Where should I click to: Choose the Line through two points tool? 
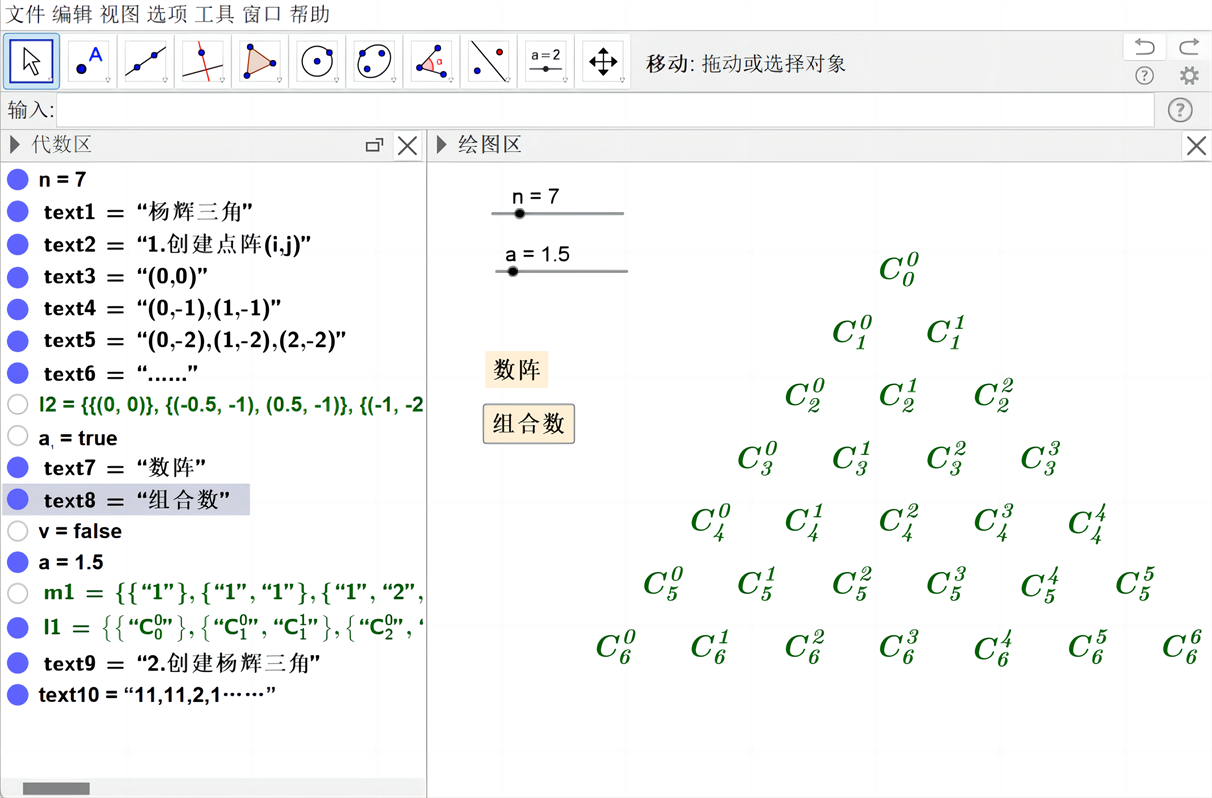146,62
